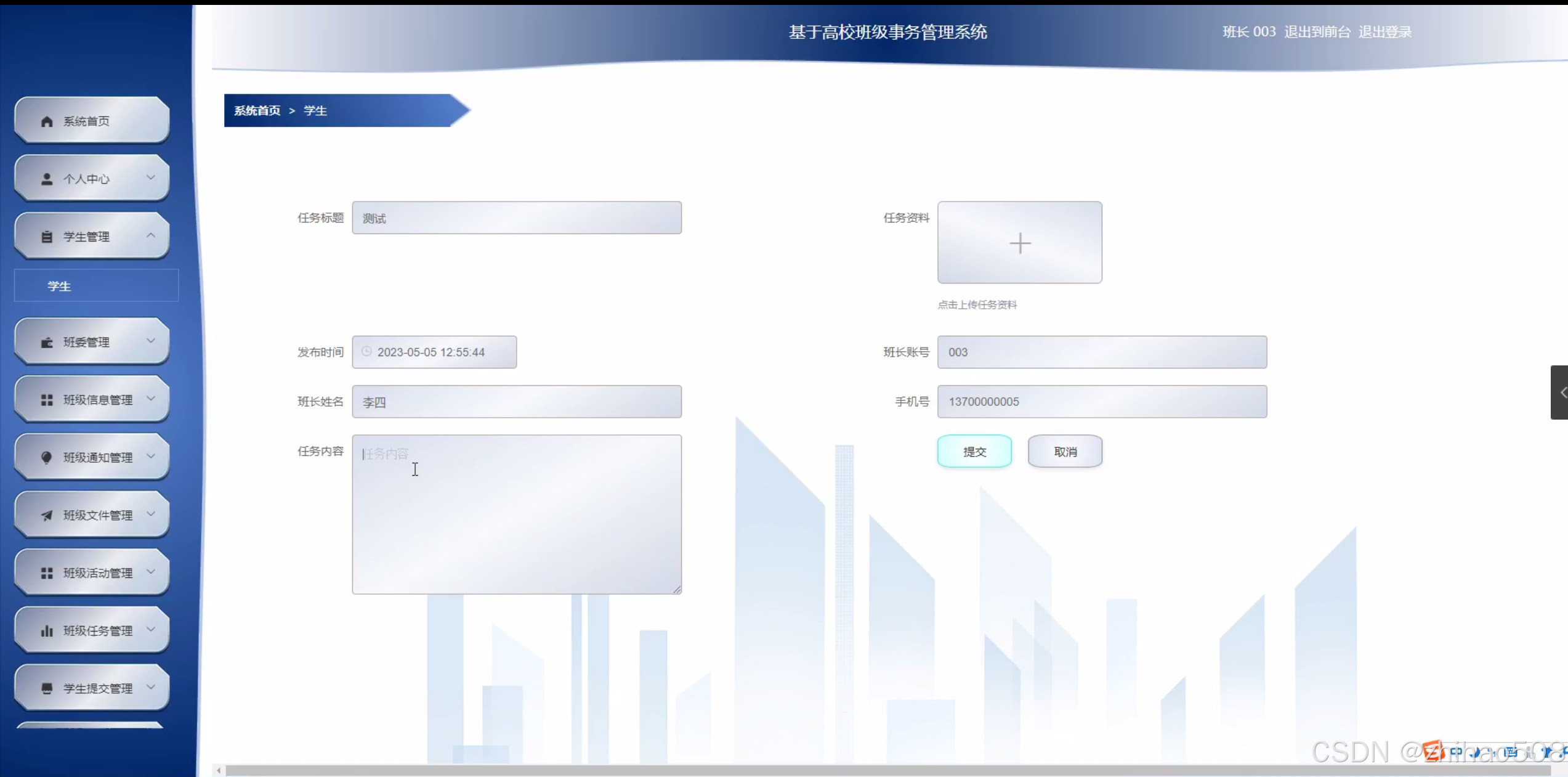Click the clipboard icon beside 学生管理

pos(47,237)
